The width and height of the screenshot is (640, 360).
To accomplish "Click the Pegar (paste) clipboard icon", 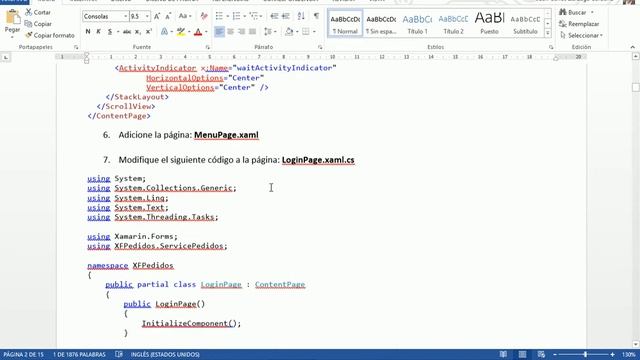I will click(13, 18).
